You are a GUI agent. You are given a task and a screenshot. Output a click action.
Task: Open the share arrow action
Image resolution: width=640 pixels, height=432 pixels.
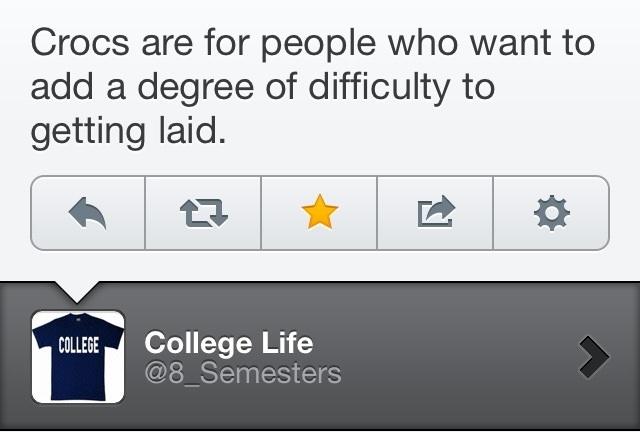pyautogui.click(x=435, y=212)
